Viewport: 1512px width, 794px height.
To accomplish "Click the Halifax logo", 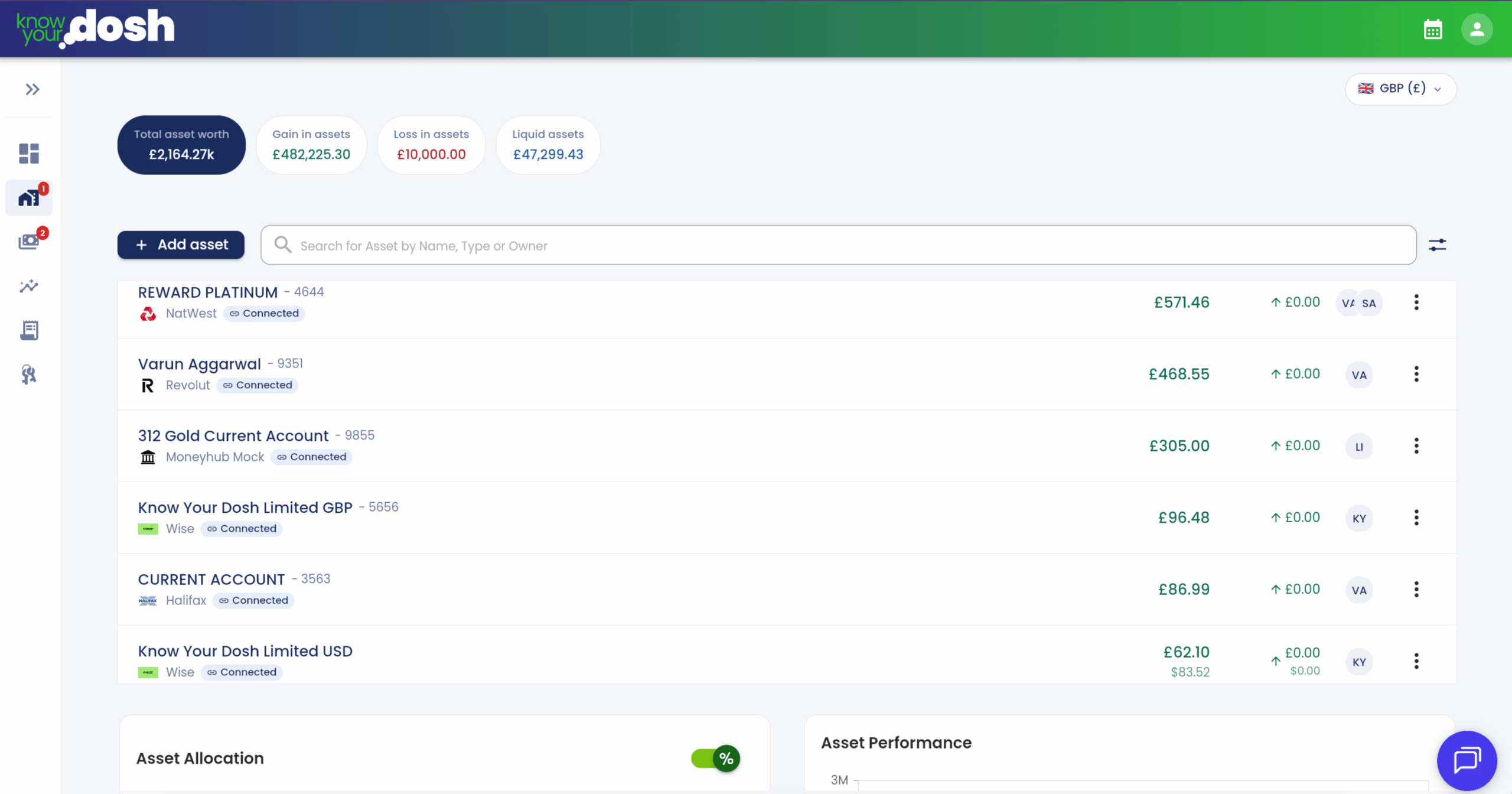I will click(x=148, y=601).
